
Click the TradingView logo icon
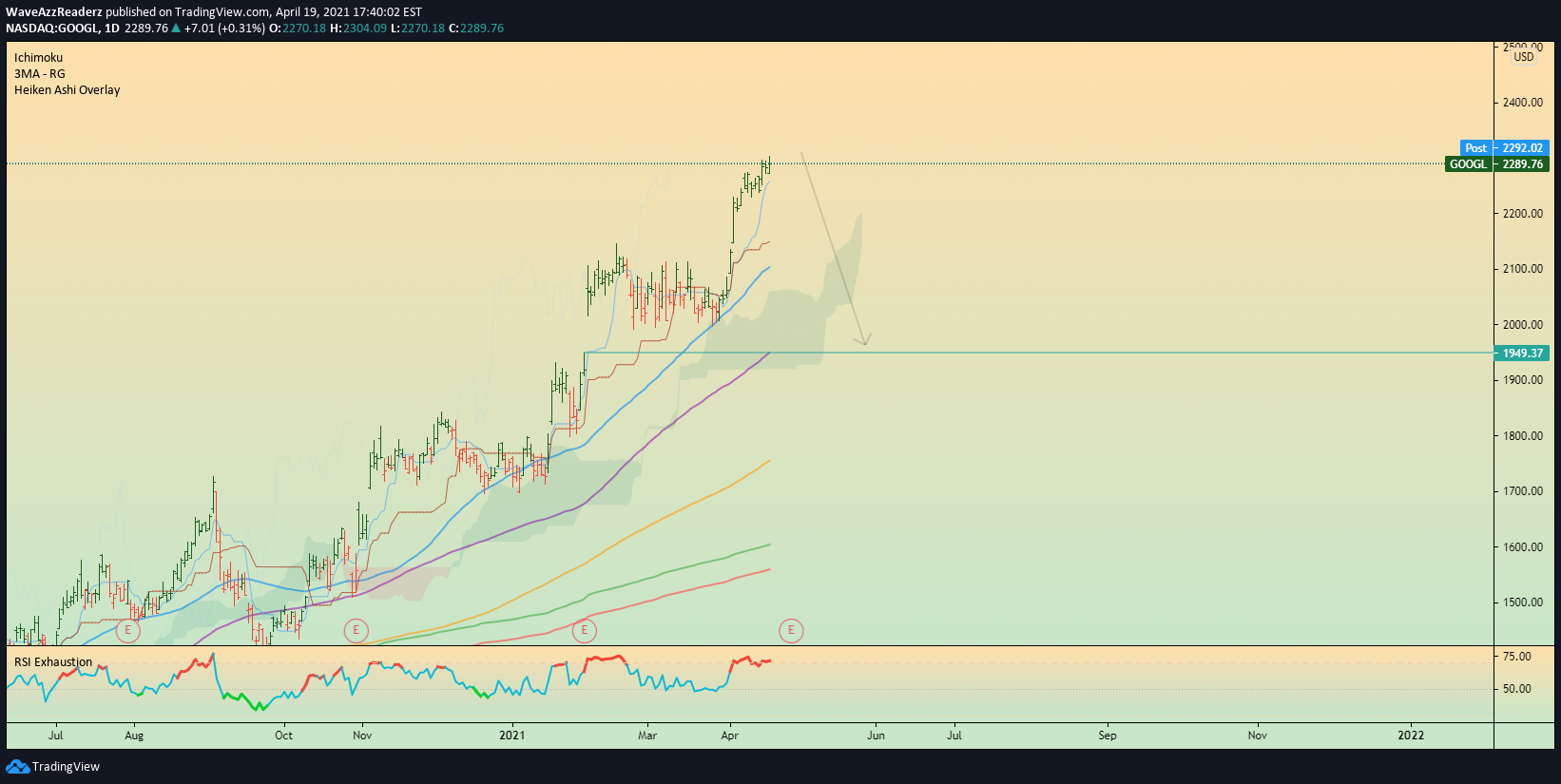(17, 766)
